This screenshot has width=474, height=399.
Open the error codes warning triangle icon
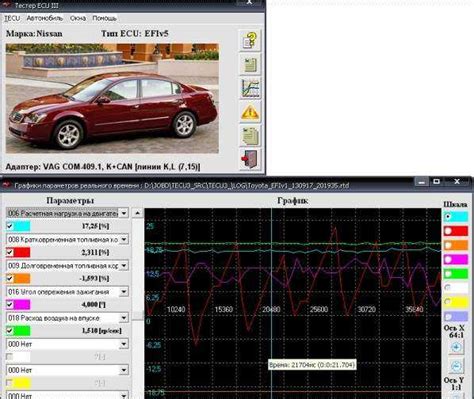pos(250,112)
